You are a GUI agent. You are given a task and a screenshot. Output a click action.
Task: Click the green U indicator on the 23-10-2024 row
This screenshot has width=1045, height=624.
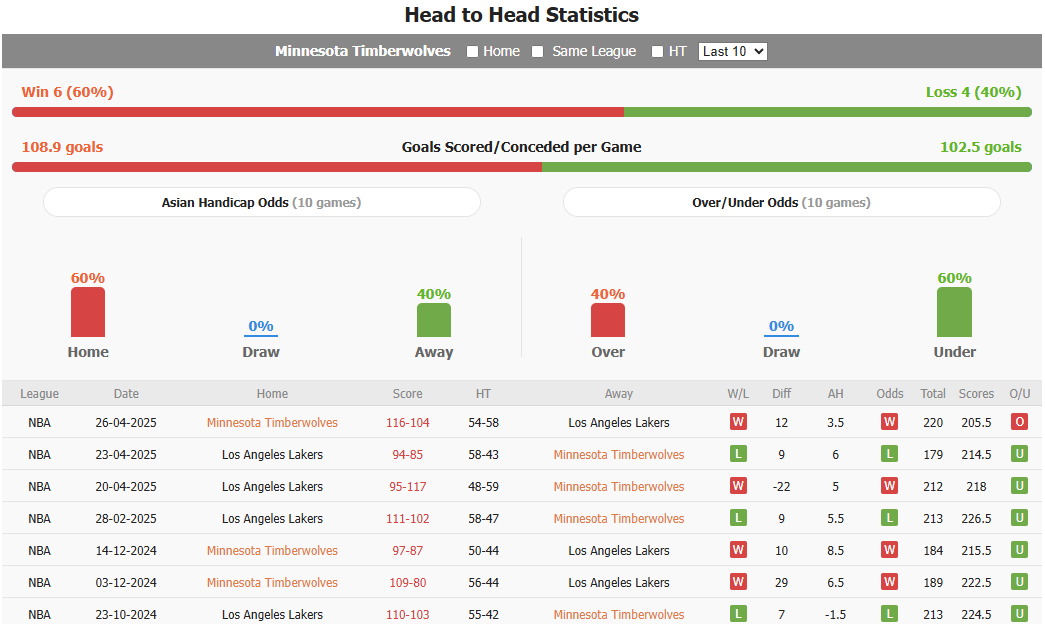point(1019,614)
